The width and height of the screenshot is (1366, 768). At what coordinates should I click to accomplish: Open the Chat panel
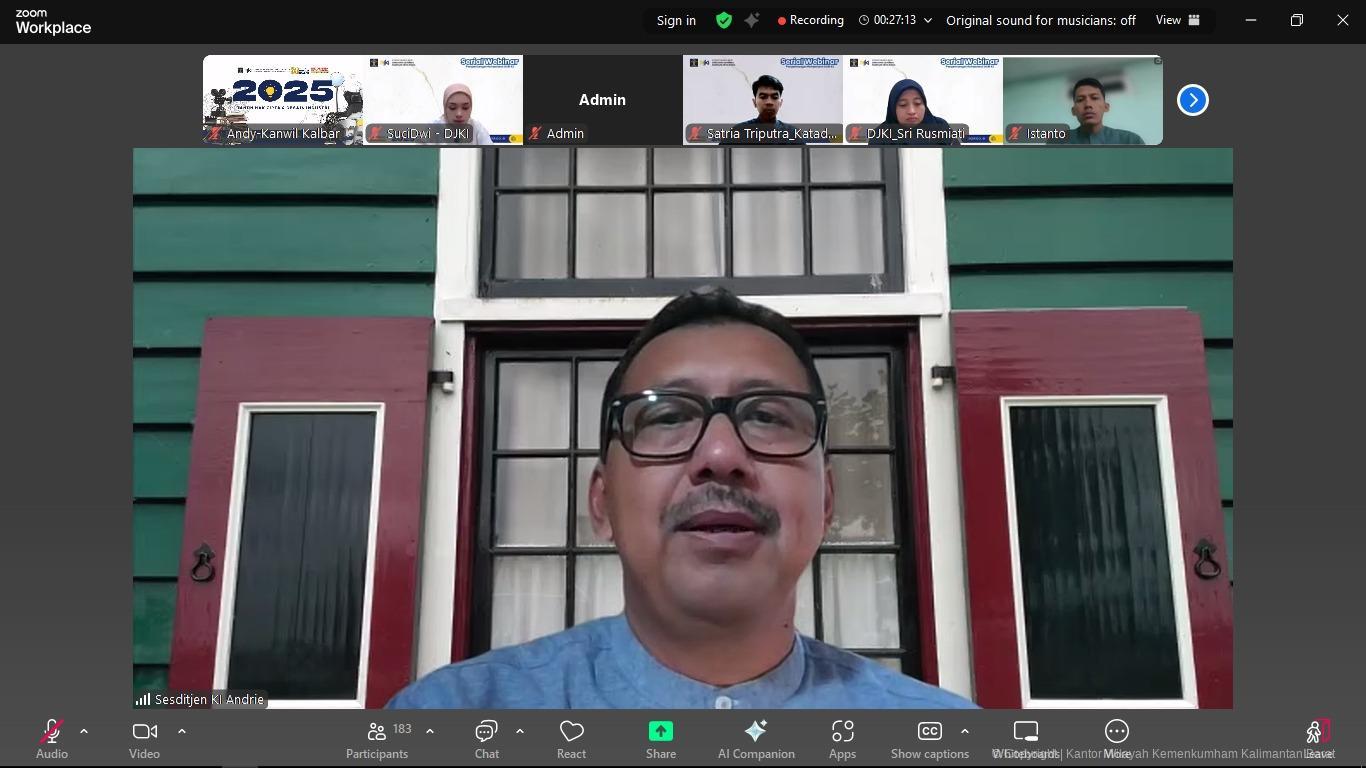click(486, 740)
